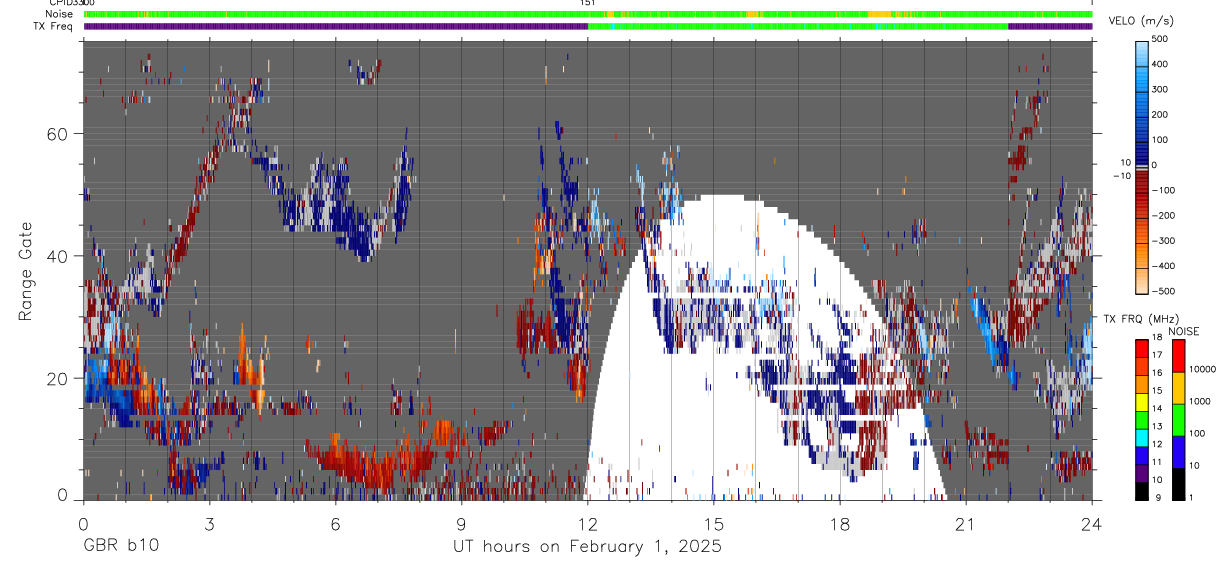This screenshot has height=567, width=1228.
Task: Click the 12 MHz tick label
Action: click(1157, 444)
